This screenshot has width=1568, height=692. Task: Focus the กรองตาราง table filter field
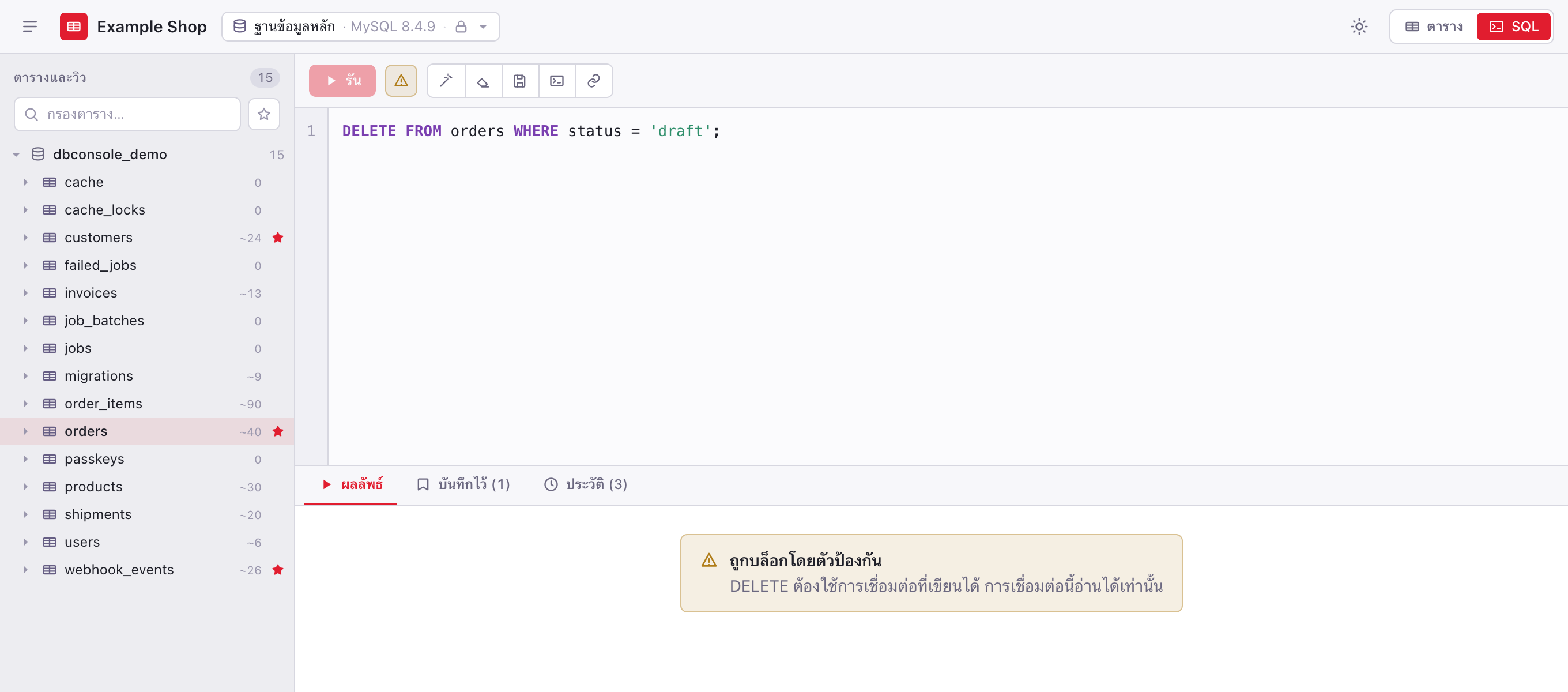click(127, 114)
